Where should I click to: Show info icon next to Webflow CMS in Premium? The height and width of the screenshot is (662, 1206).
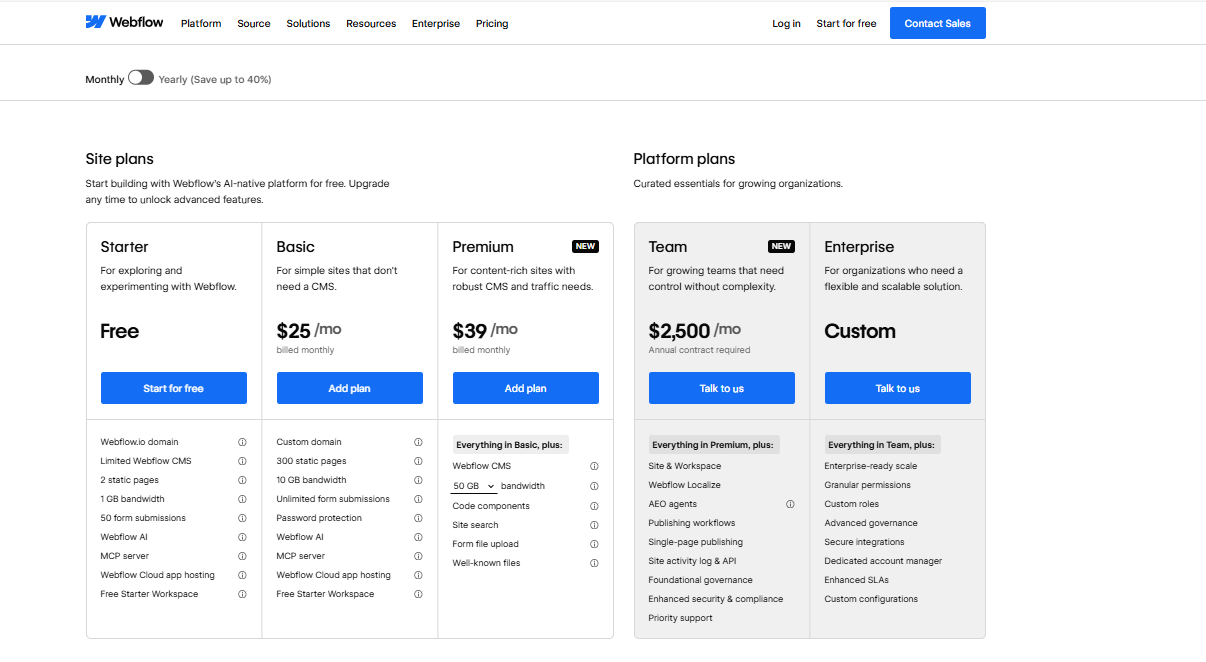594,466
